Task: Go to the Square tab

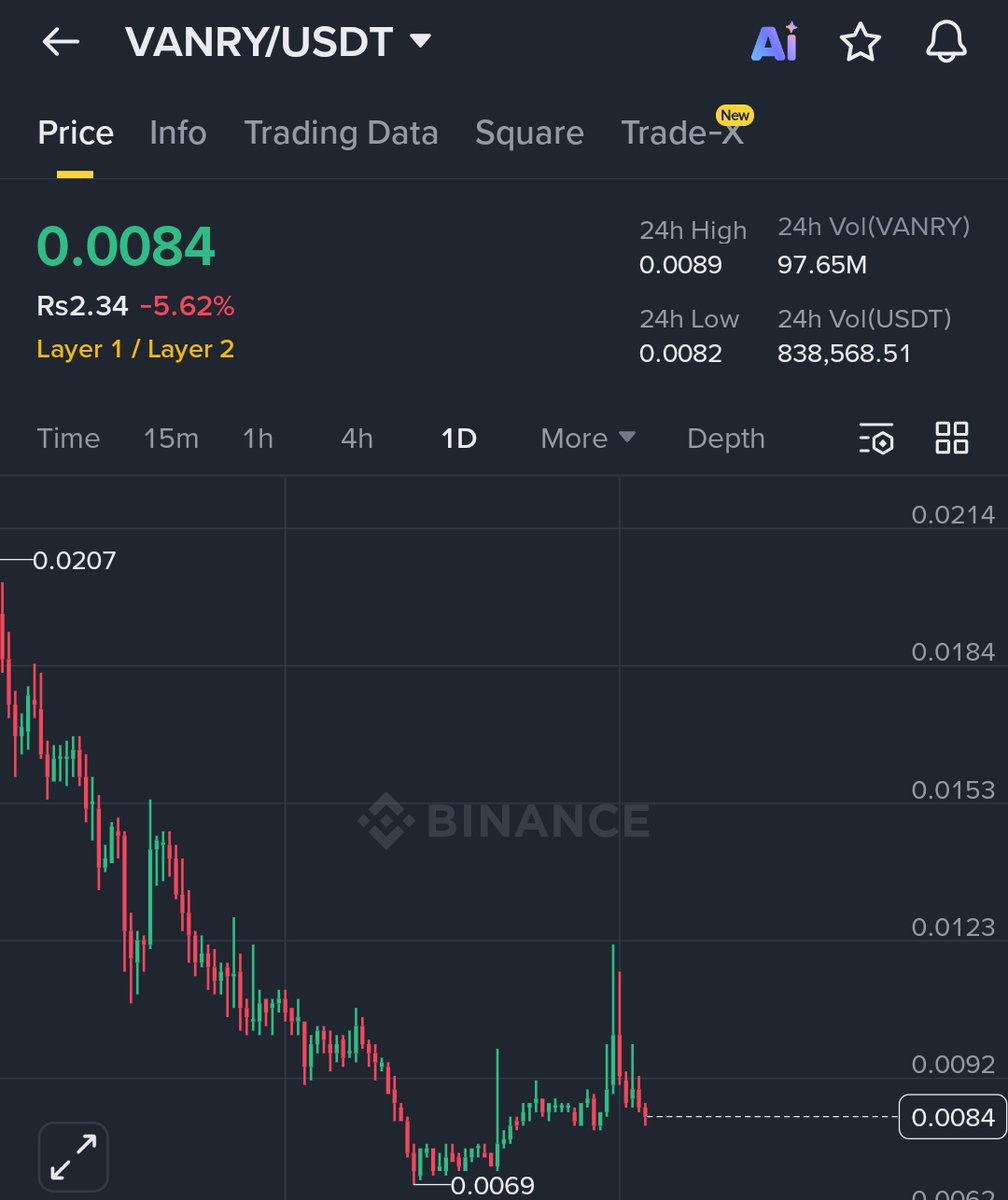Action: [529, 133]
